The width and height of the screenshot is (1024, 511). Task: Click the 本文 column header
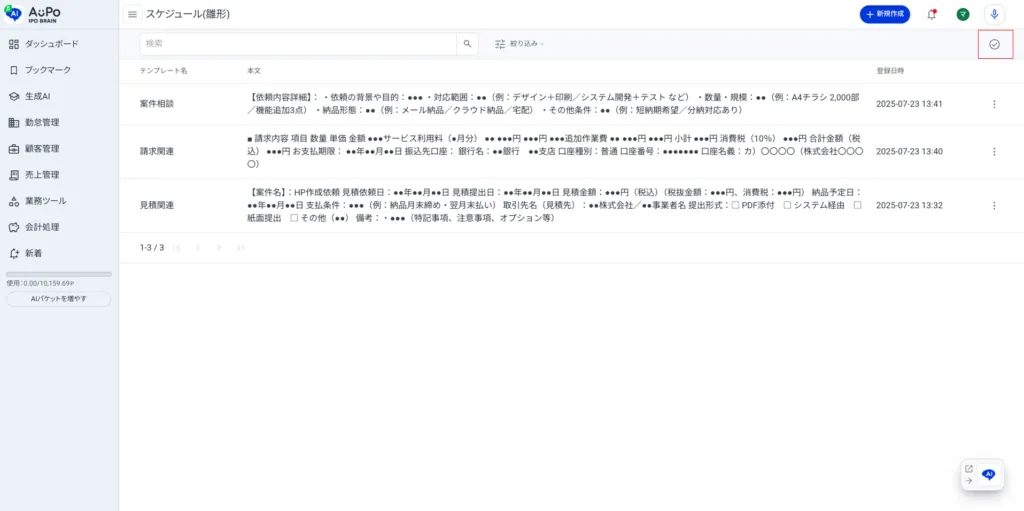pyautogui.click(x=254, y=71)
